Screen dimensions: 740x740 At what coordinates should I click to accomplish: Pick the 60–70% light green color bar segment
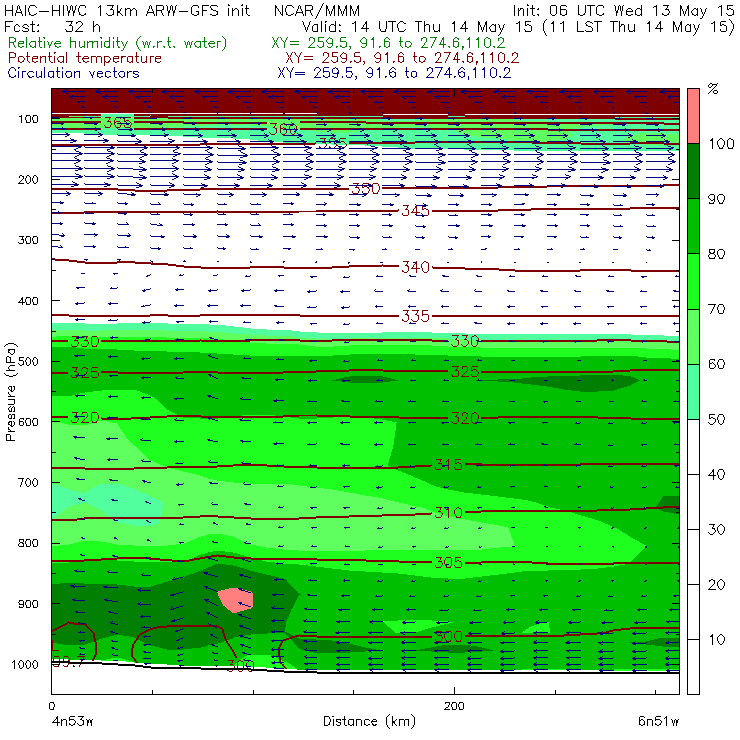[x=693, y=336]
